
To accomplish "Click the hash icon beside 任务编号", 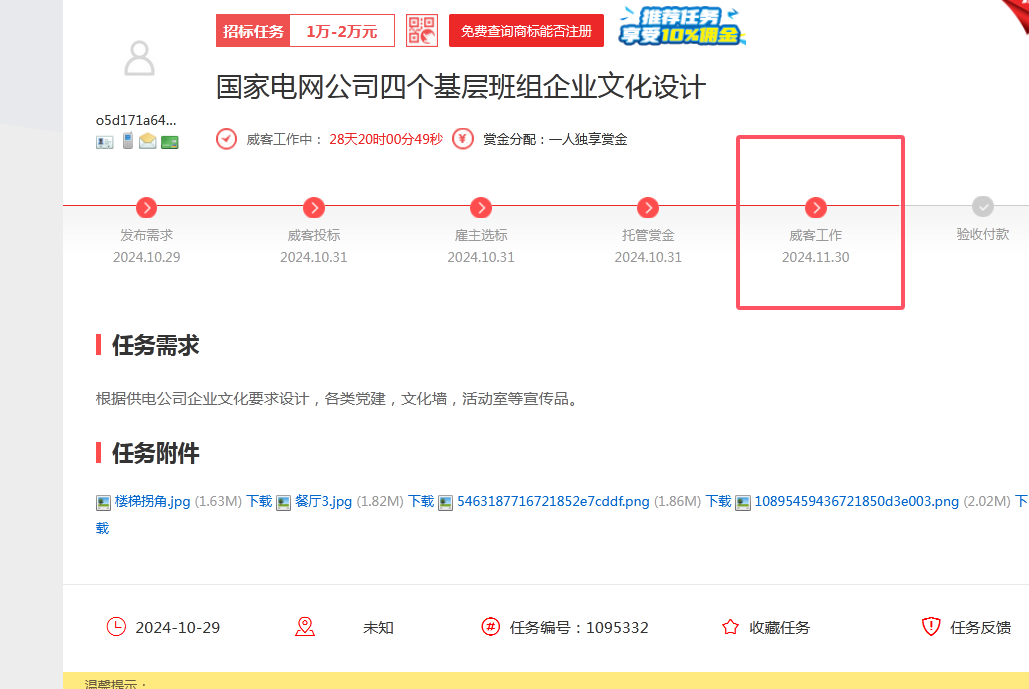I will tap(490, 627).
